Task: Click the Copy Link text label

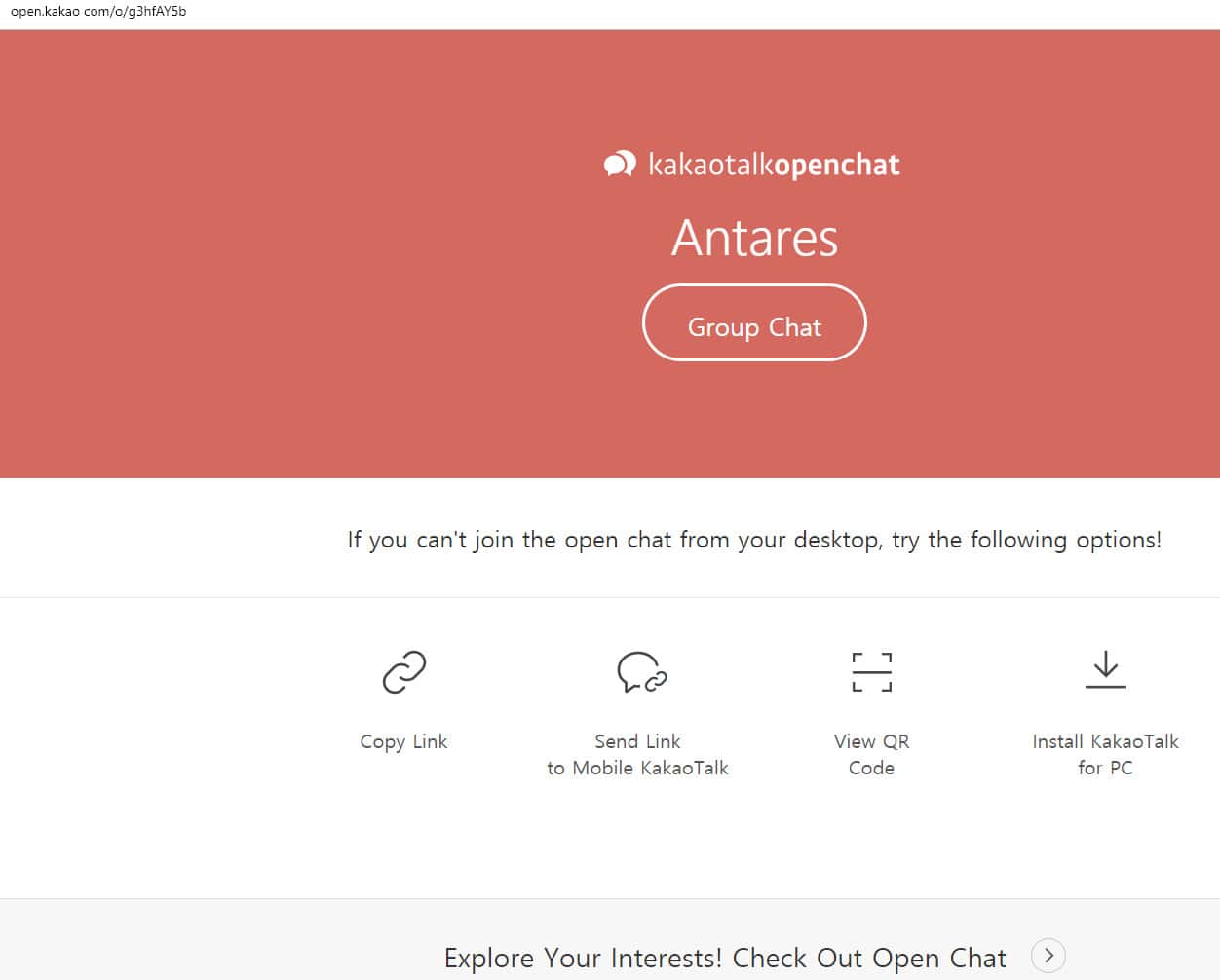Action: [x=403, y=742]
